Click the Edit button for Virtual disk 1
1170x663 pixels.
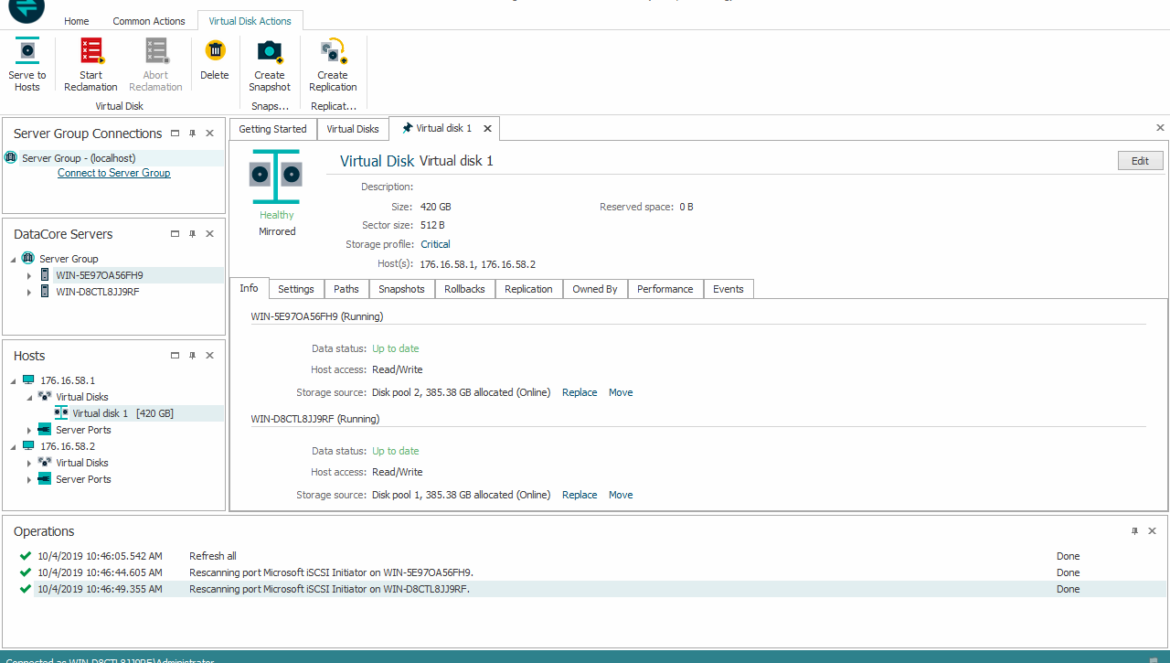pyautogui.click(x=1140, y=161)
